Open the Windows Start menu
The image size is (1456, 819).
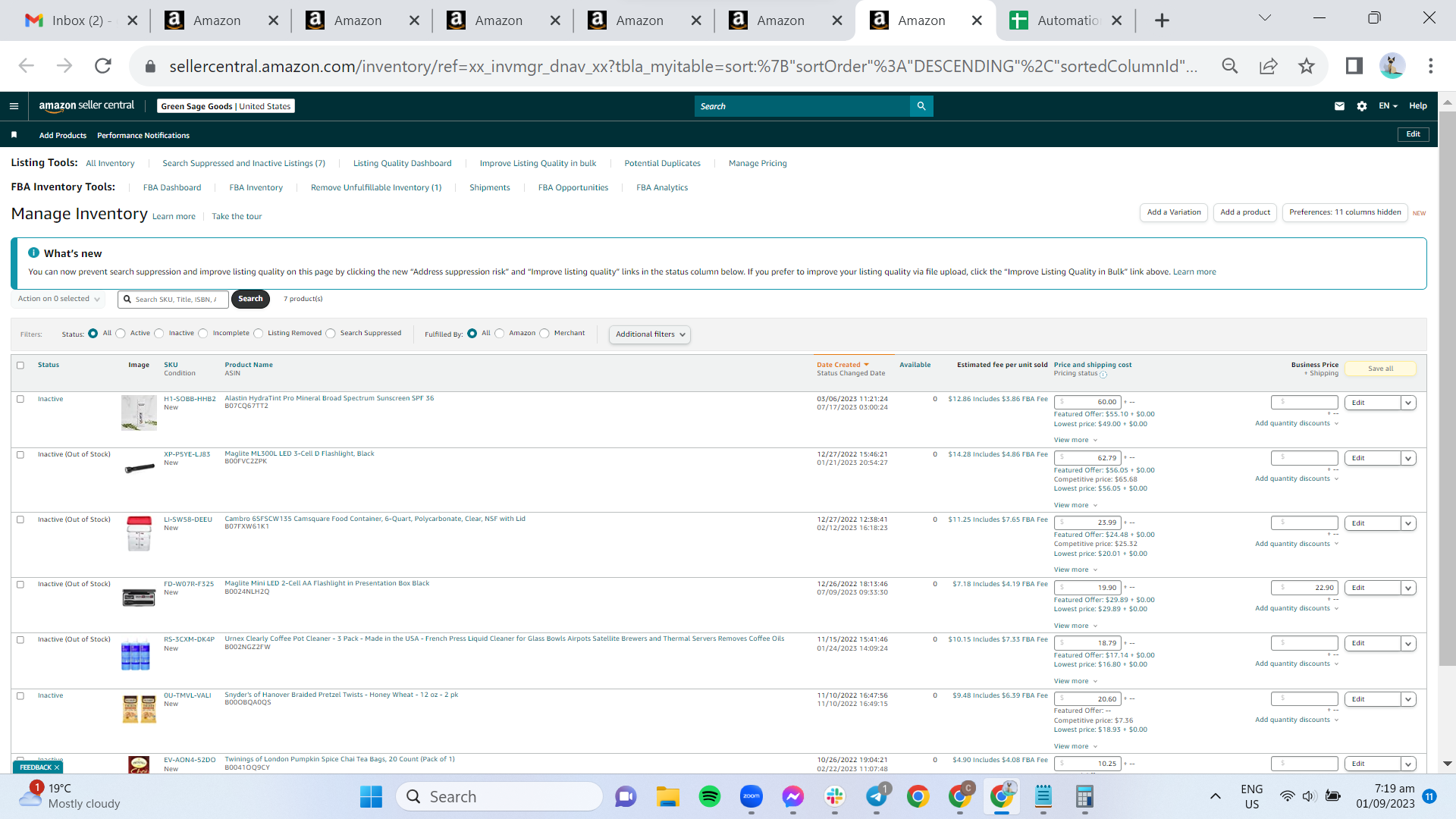[371, 796]
